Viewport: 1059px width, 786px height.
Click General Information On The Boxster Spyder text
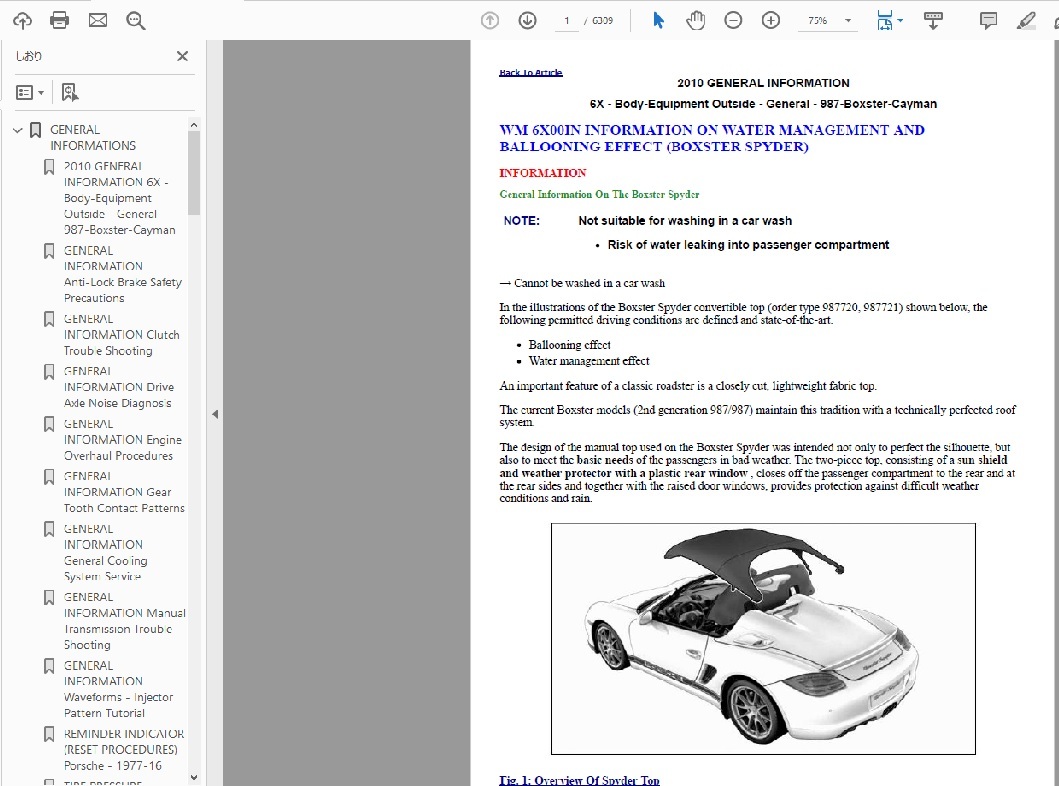pyautogui.click(x=599, y=194)
